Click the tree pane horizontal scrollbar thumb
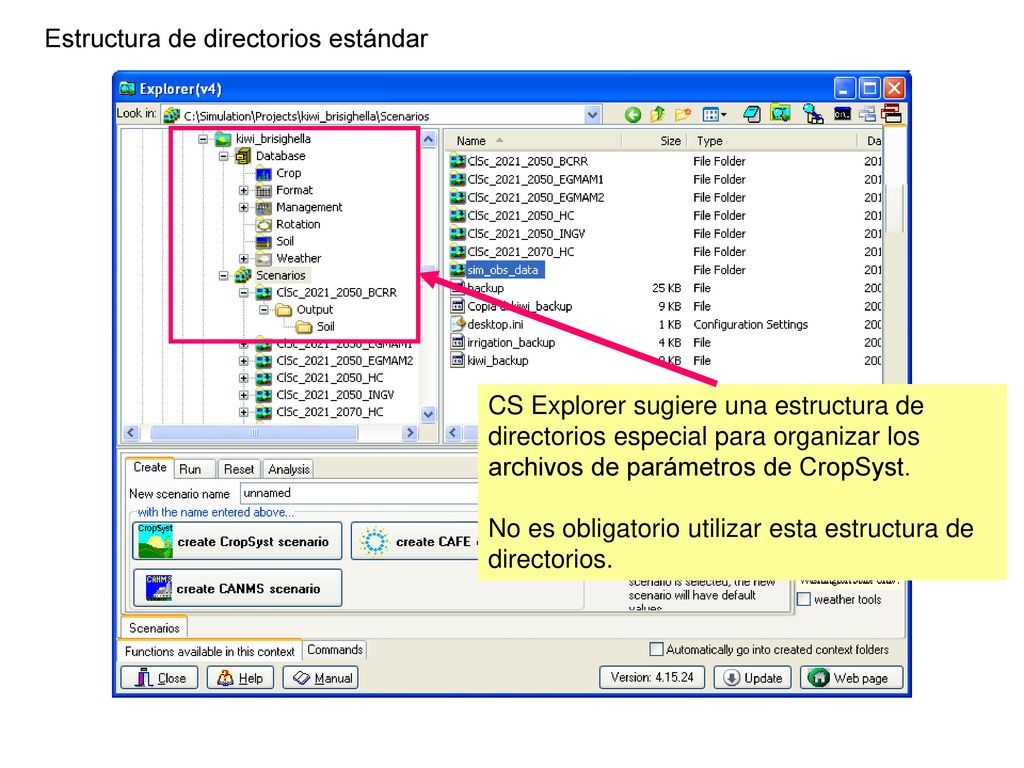The image size is (1024, 768). click(x=253, y=432)
